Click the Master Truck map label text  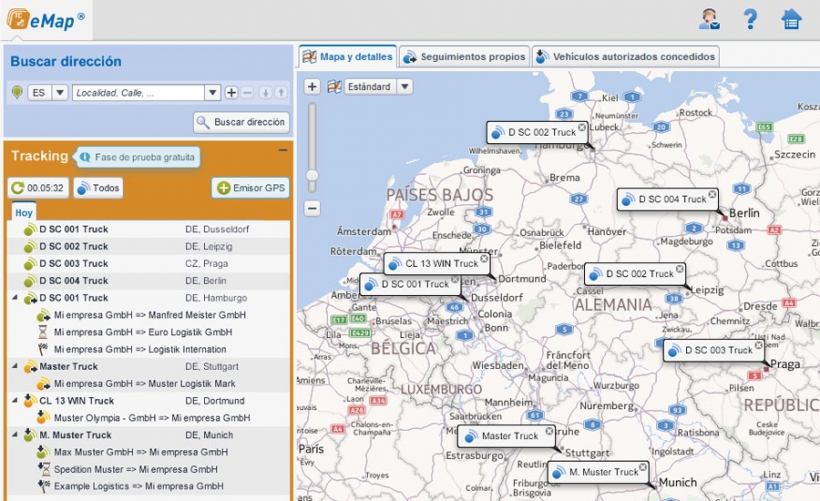click(x=510, y=436)
